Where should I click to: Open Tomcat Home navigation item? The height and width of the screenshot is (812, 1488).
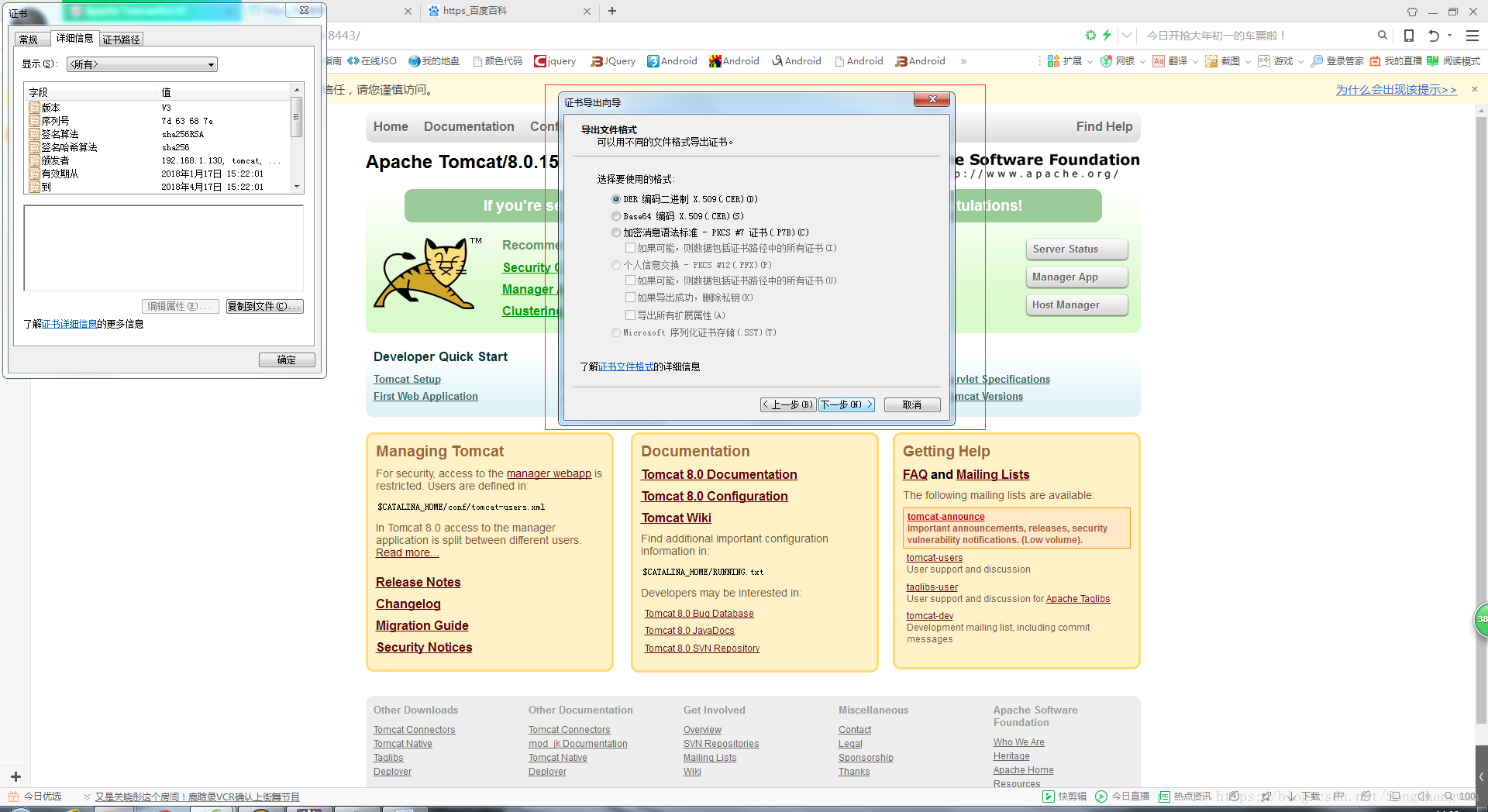(x=391, y=126)
